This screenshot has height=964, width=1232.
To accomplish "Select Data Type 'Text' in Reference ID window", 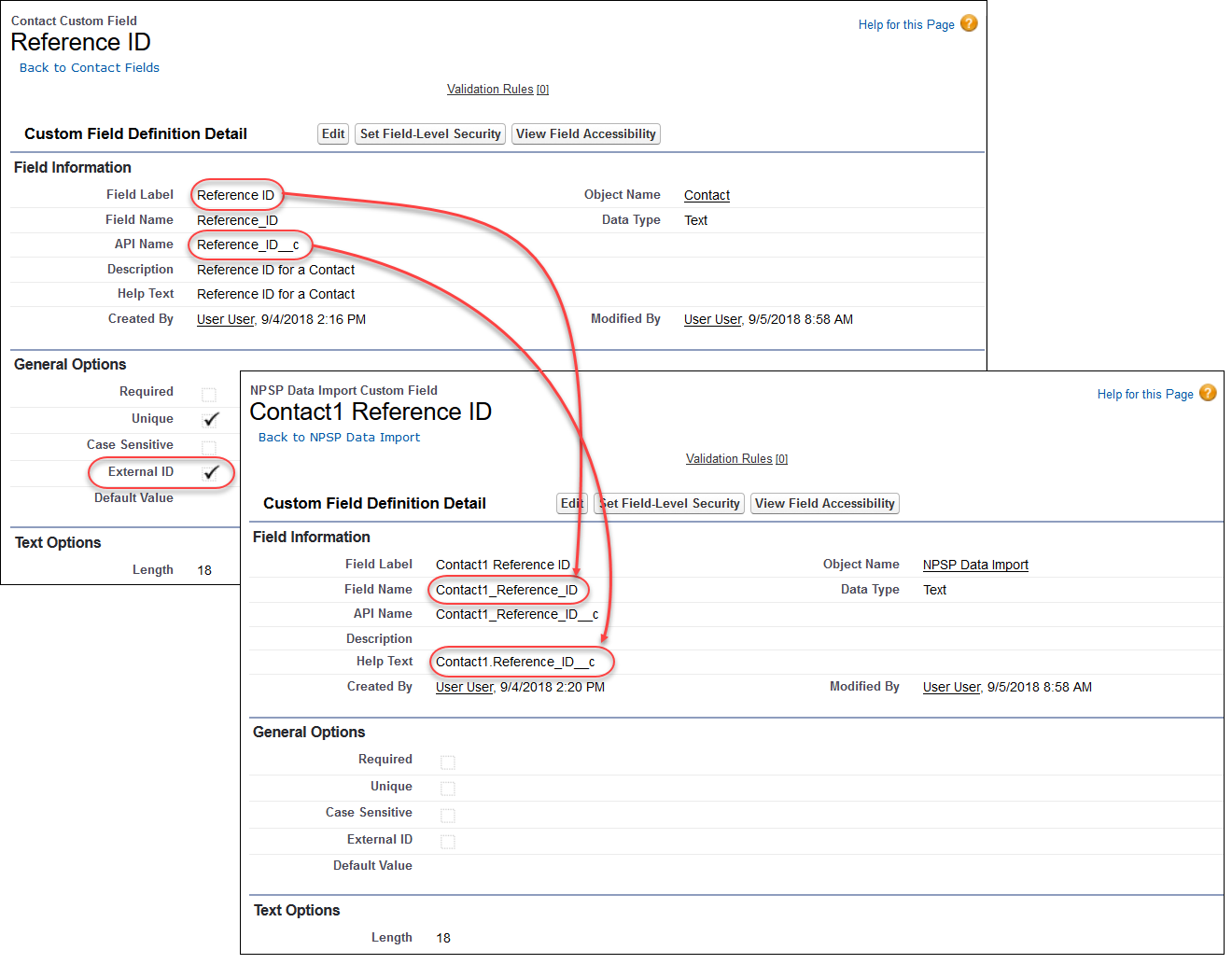I will (695, 220).
